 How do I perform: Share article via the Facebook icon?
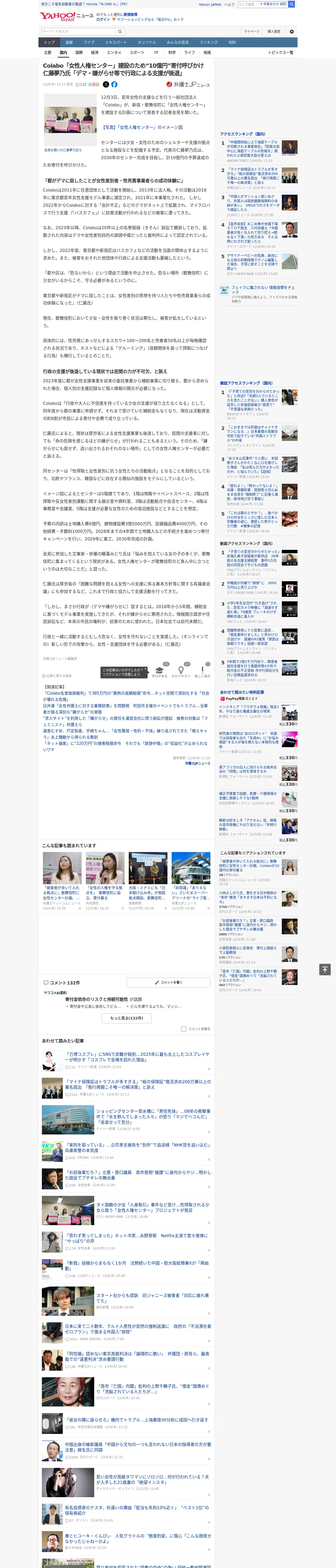(114, 85)
